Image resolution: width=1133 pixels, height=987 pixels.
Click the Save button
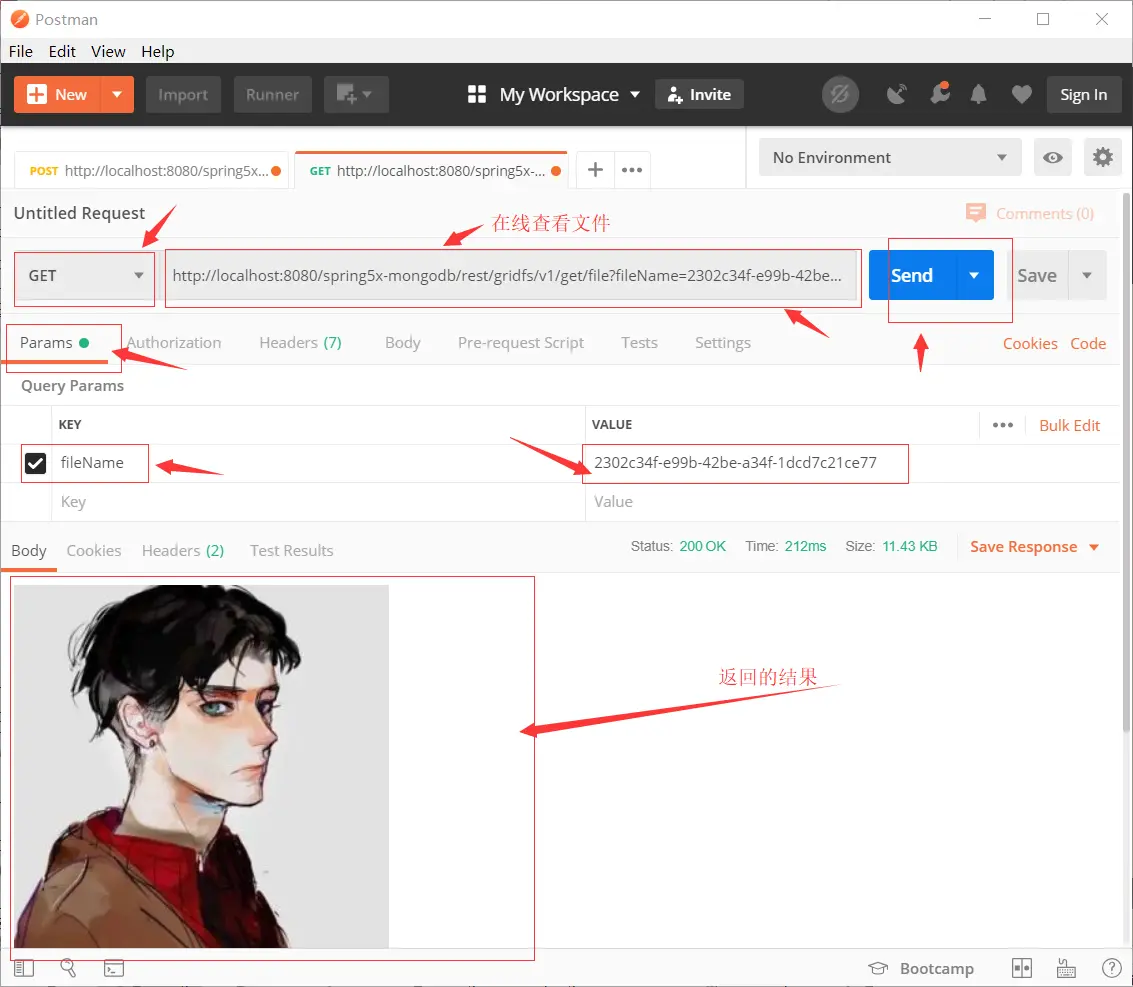pos(1037,275)
